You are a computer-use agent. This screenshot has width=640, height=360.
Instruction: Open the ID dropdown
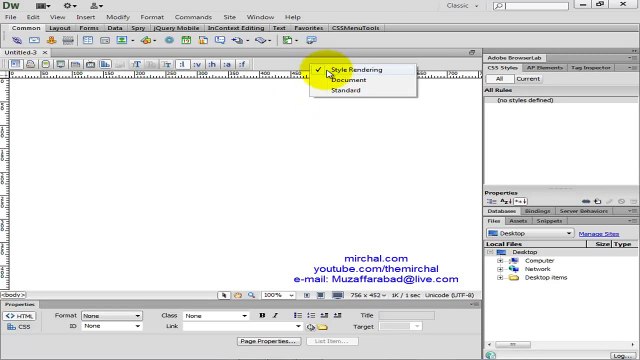coord(112,326)
